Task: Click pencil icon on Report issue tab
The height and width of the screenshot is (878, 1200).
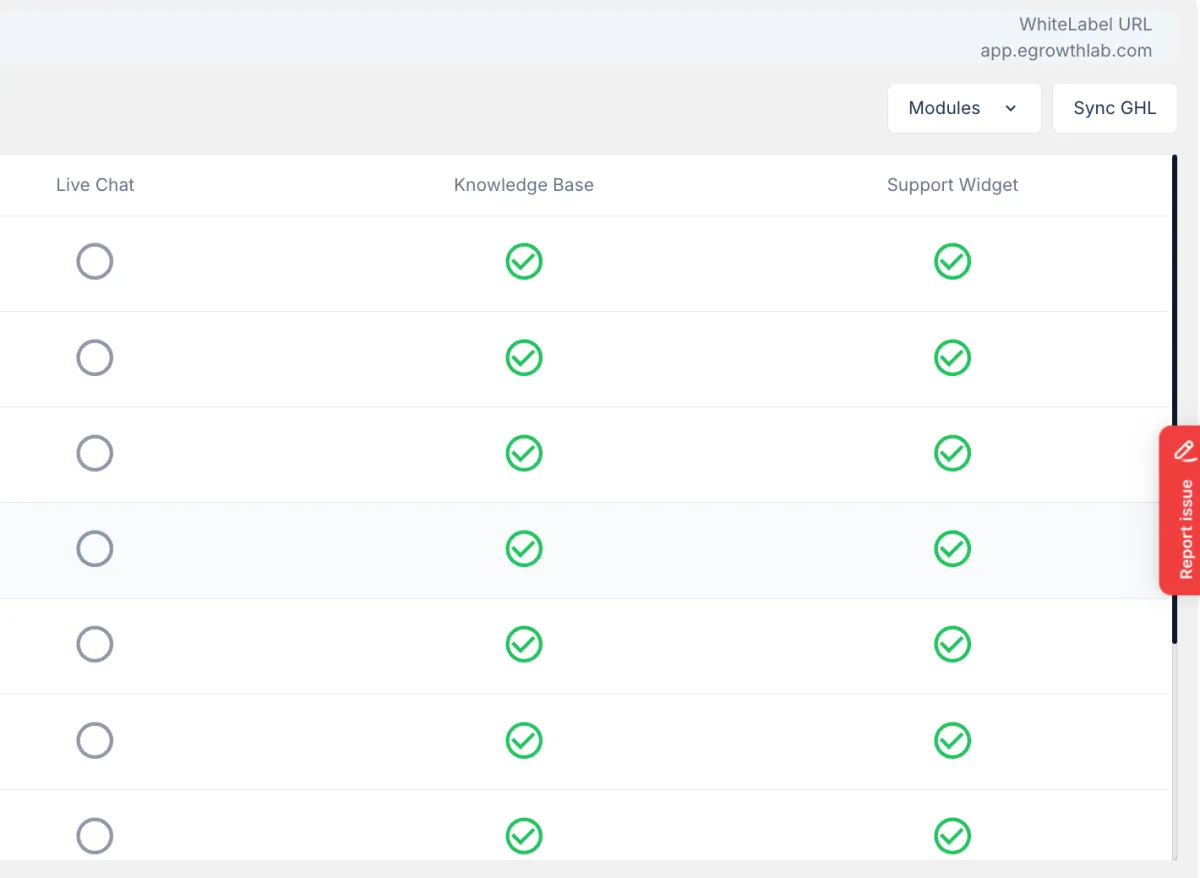Action: point(1185,450)
